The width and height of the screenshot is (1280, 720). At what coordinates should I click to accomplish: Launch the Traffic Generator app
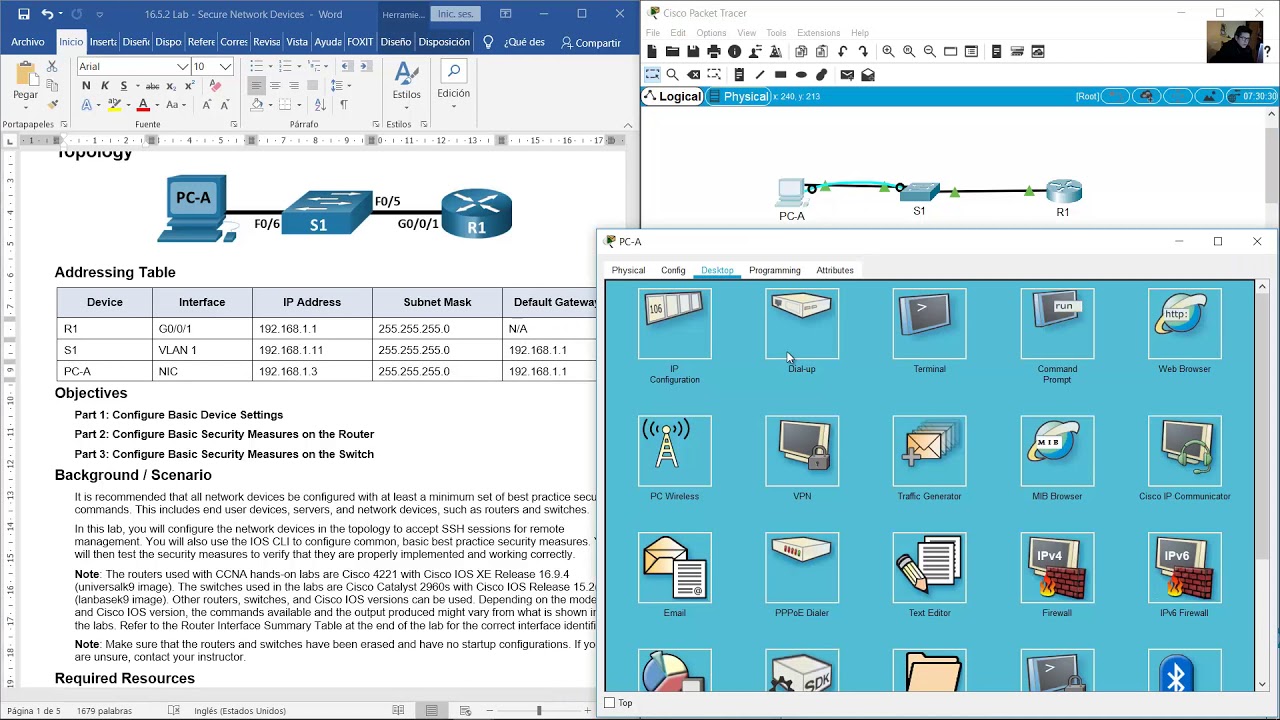pyautogui.click(x=929, y=451)
